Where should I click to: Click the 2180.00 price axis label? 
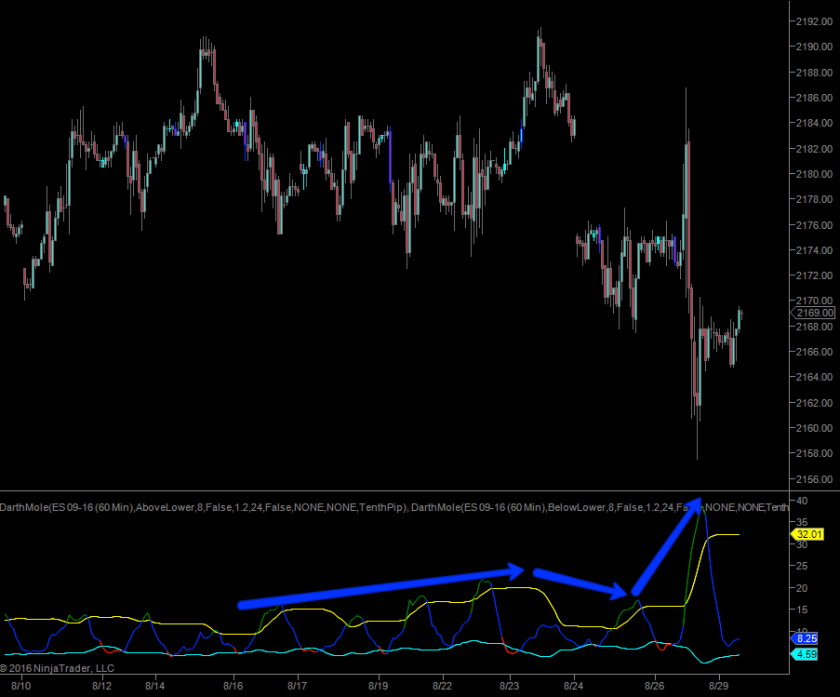point(811,174)
